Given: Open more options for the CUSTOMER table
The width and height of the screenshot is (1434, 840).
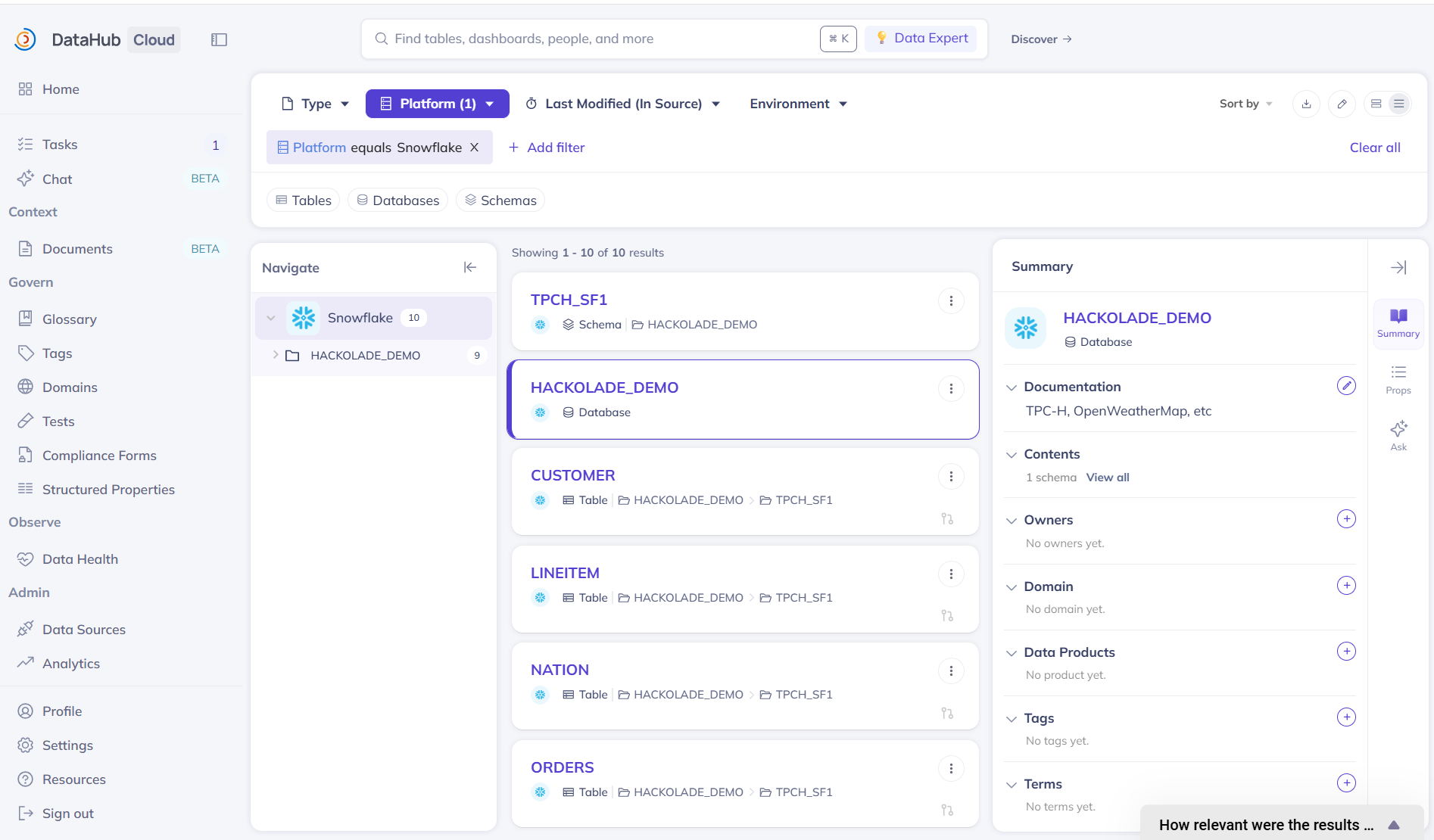Looking at the screenshot, I should tap(951, 476).
